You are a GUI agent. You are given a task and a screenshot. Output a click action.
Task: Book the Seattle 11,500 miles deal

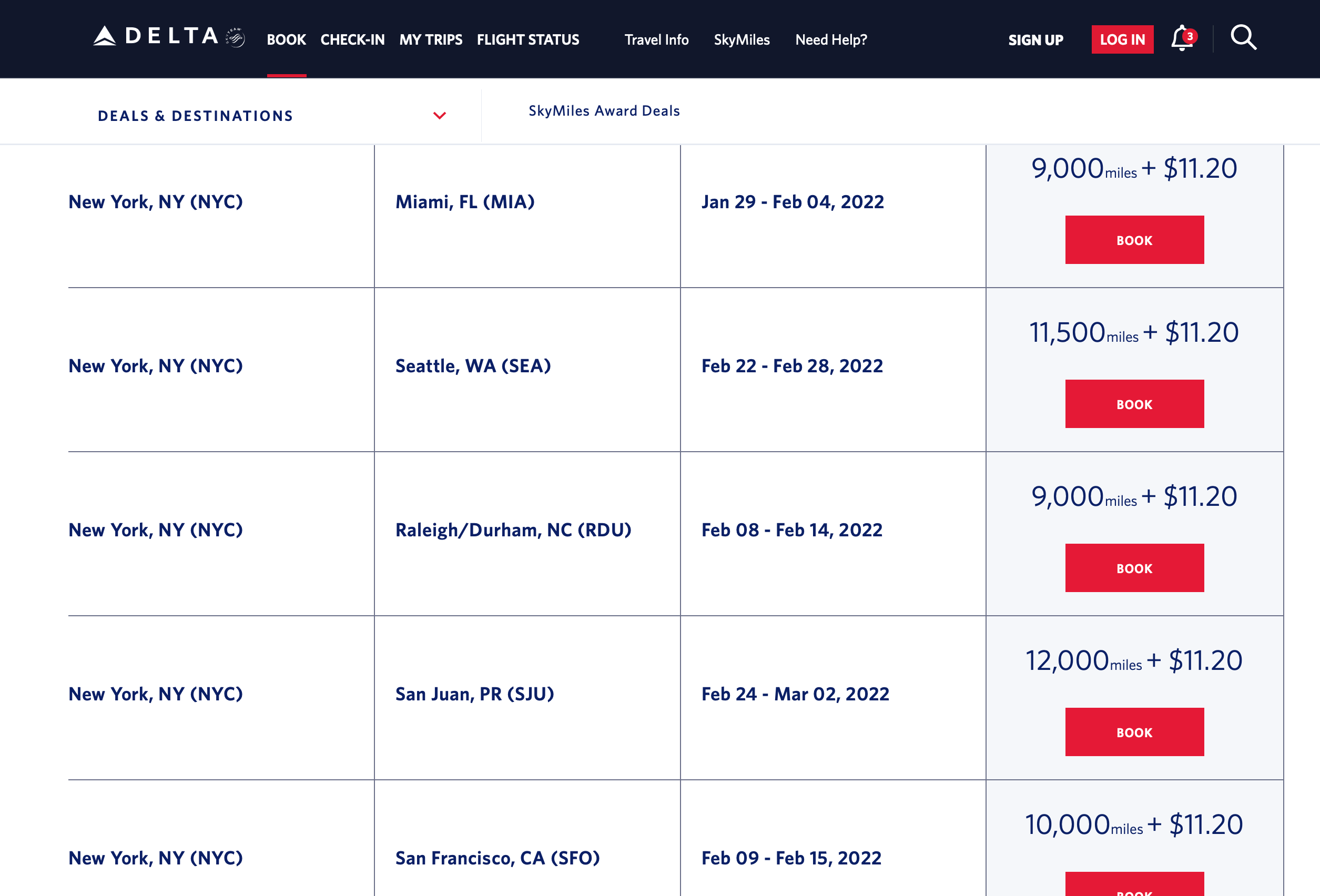[1134, 404]
